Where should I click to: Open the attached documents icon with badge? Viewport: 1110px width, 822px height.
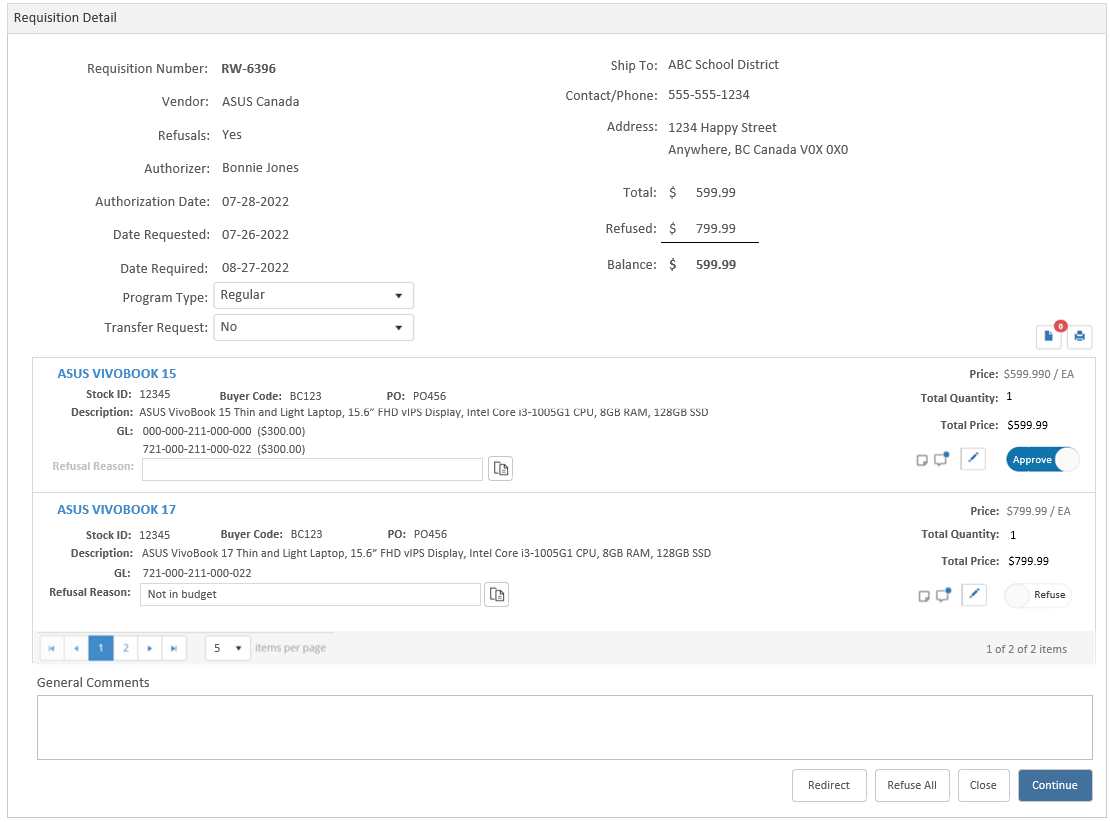click(x=1048, y=337)
